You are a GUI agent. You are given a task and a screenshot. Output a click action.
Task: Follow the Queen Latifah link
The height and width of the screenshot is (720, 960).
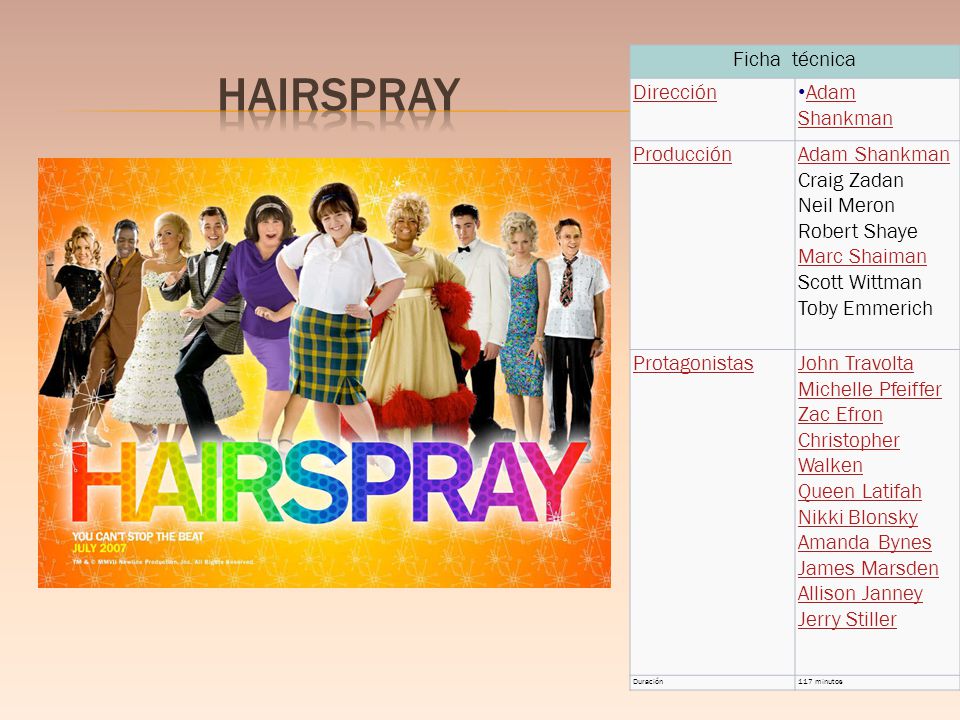[x=860, y=492]
